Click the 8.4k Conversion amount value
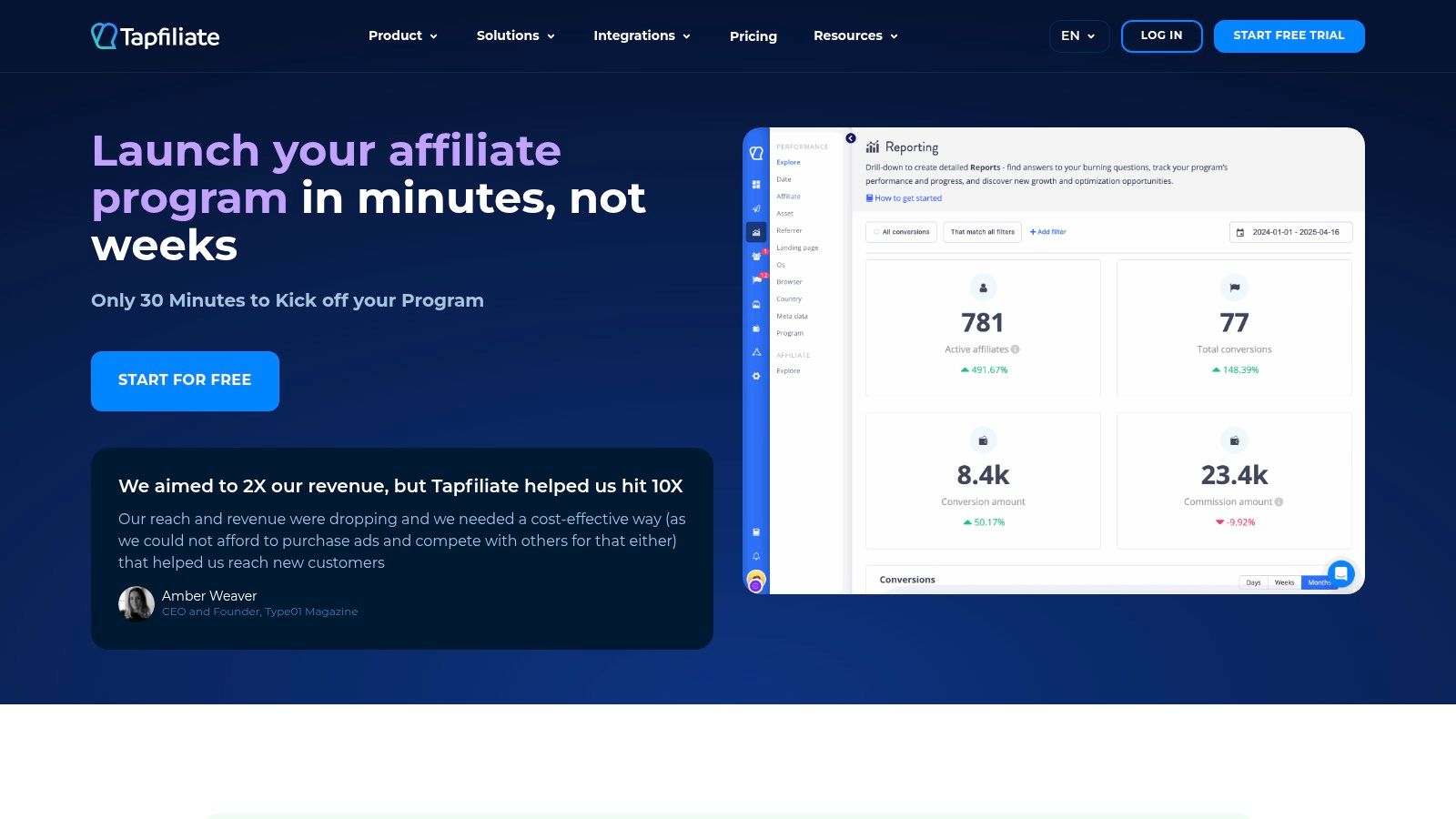This screenshot has width=1456, height=819. tap(983, 475)
